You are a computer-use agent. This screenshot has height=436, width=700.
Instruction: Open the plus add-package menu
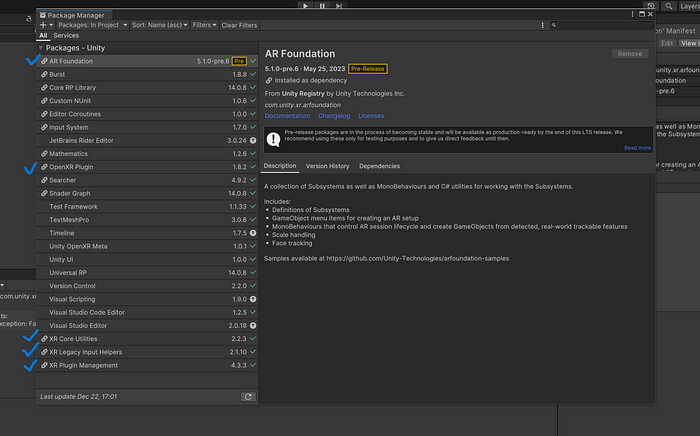pyautogui.click(x=46, y=25)
